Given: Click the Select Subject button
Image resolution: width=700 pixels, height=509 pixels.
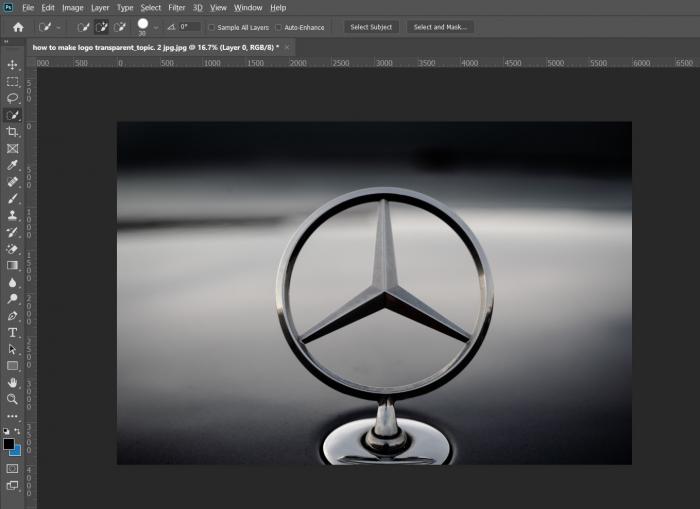Looking at the screenshot, I should (x=371, y=27).
